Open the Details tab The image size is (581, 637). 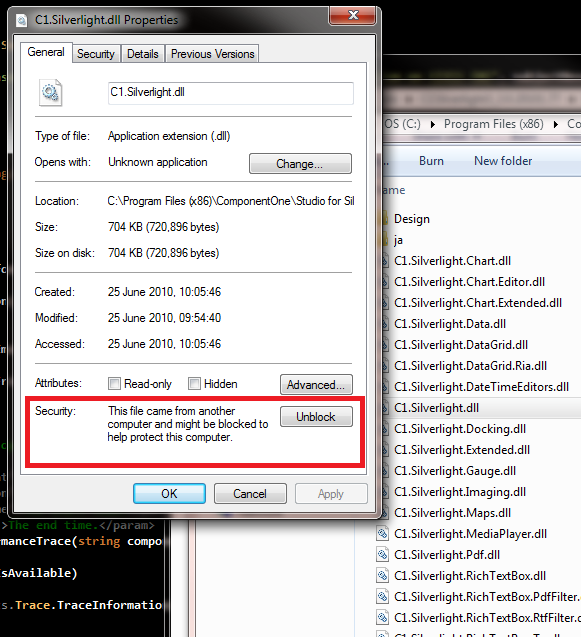(143, 54)
